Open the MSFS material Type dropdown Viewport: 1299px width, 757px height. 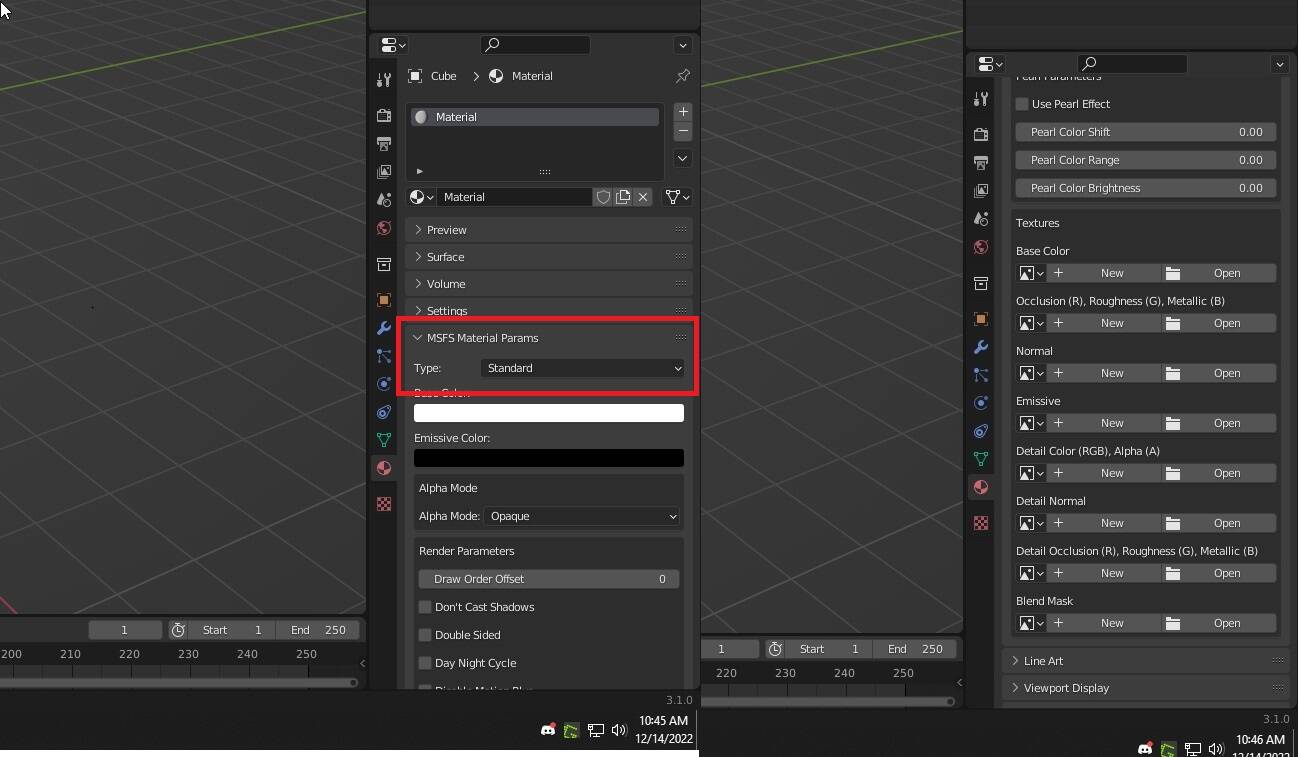pos(582,368)
